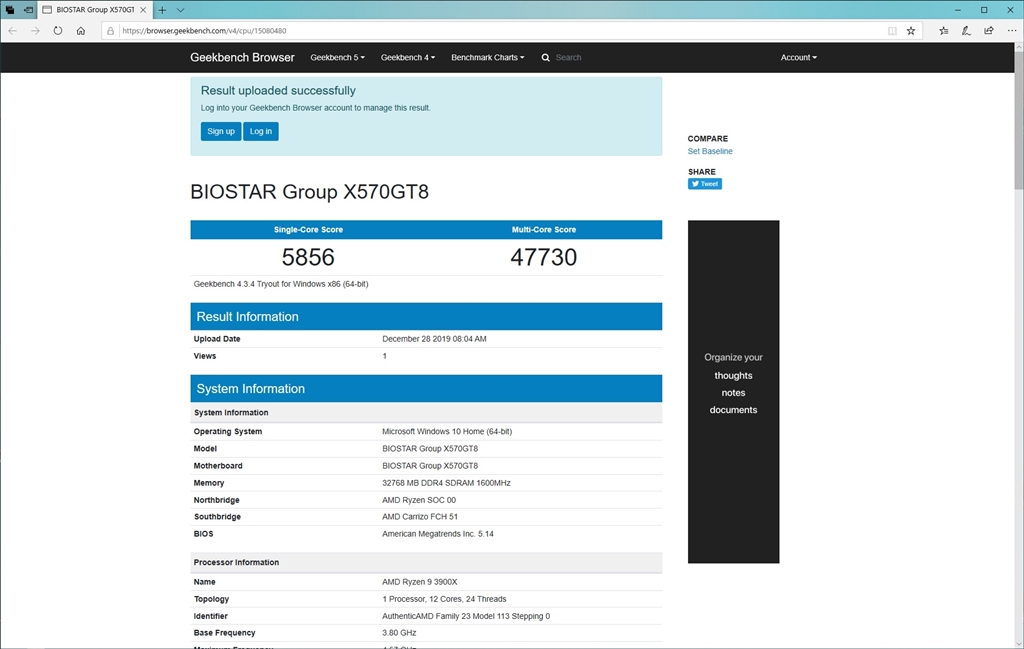Expand the Geekbench 5 dropdown menu
This screenshot has height=649, width=1024.
click(338, 57)
